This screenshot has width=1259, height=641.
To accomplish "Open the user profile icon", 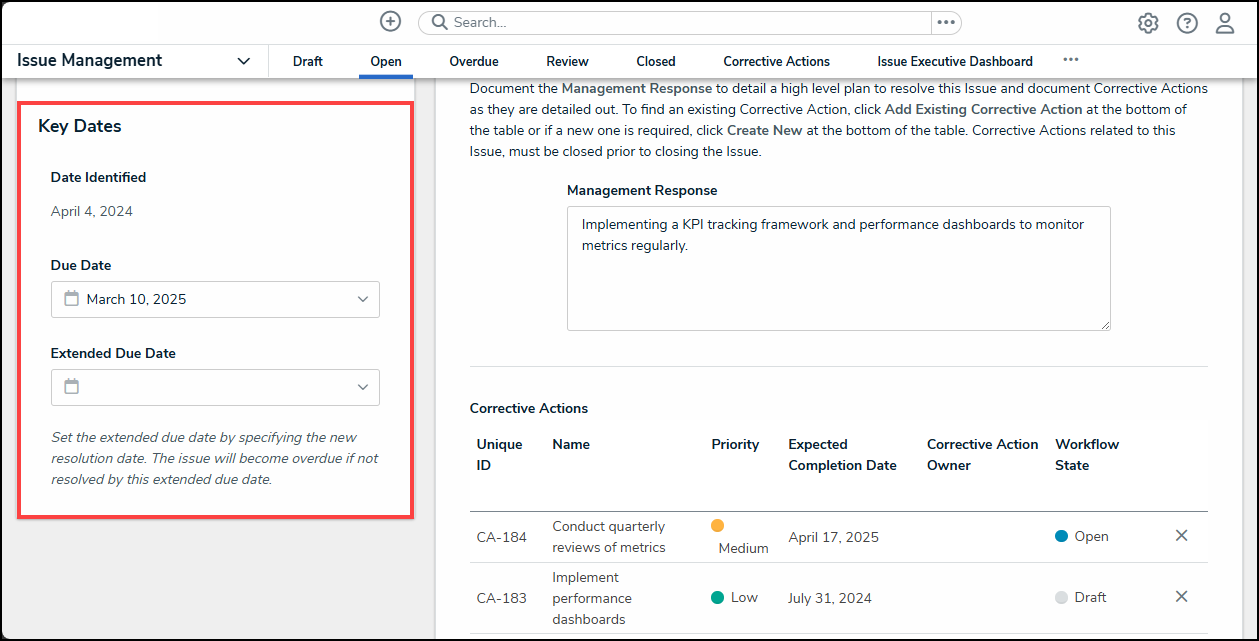I will 1225,23.
